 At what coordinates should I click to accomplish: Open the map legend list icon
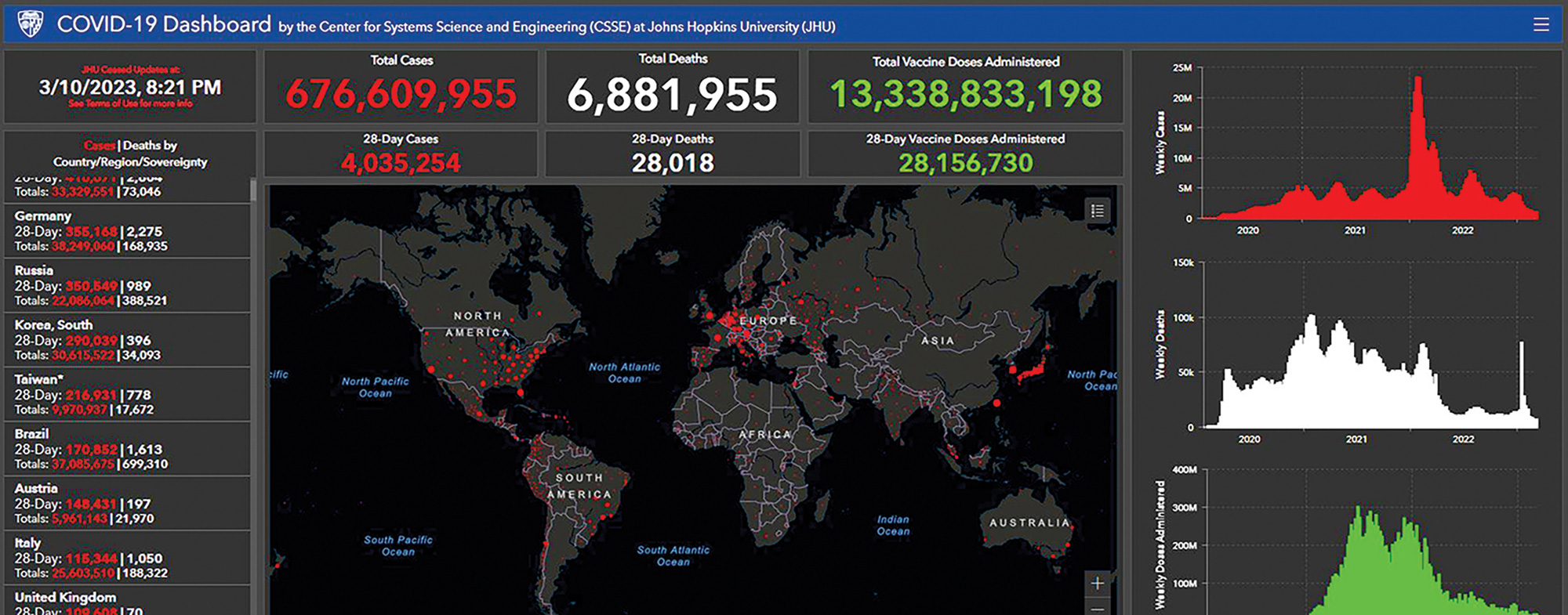1098,211
